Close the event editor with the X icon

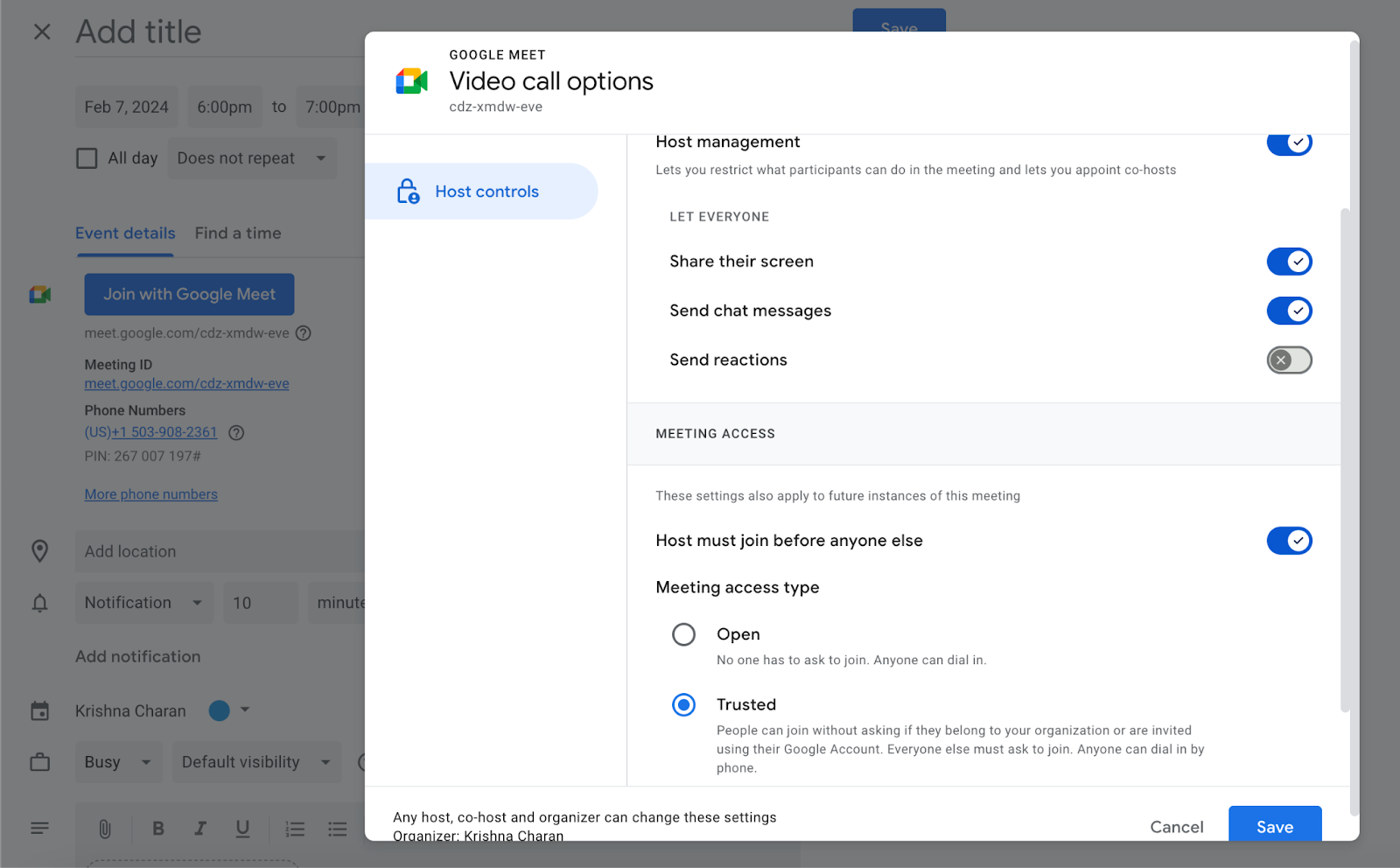42,32
